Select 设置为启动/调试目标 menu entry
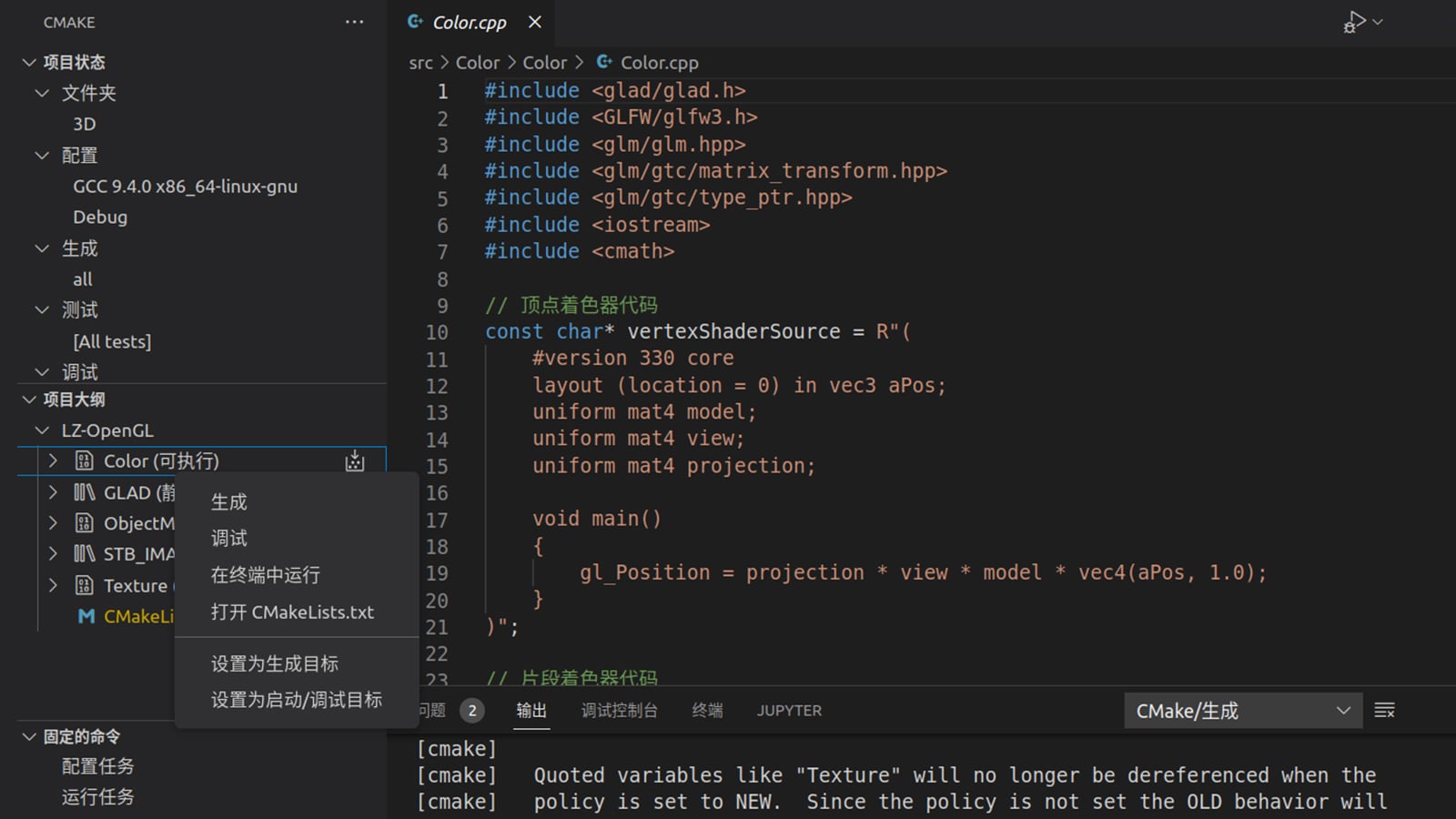The width and height of the screenshot is (1456, 819). 297,700
